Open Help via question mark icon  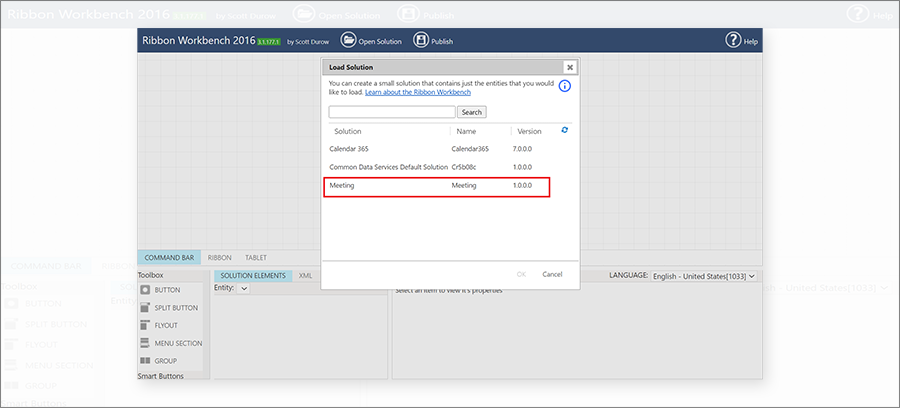coord(734,40)
